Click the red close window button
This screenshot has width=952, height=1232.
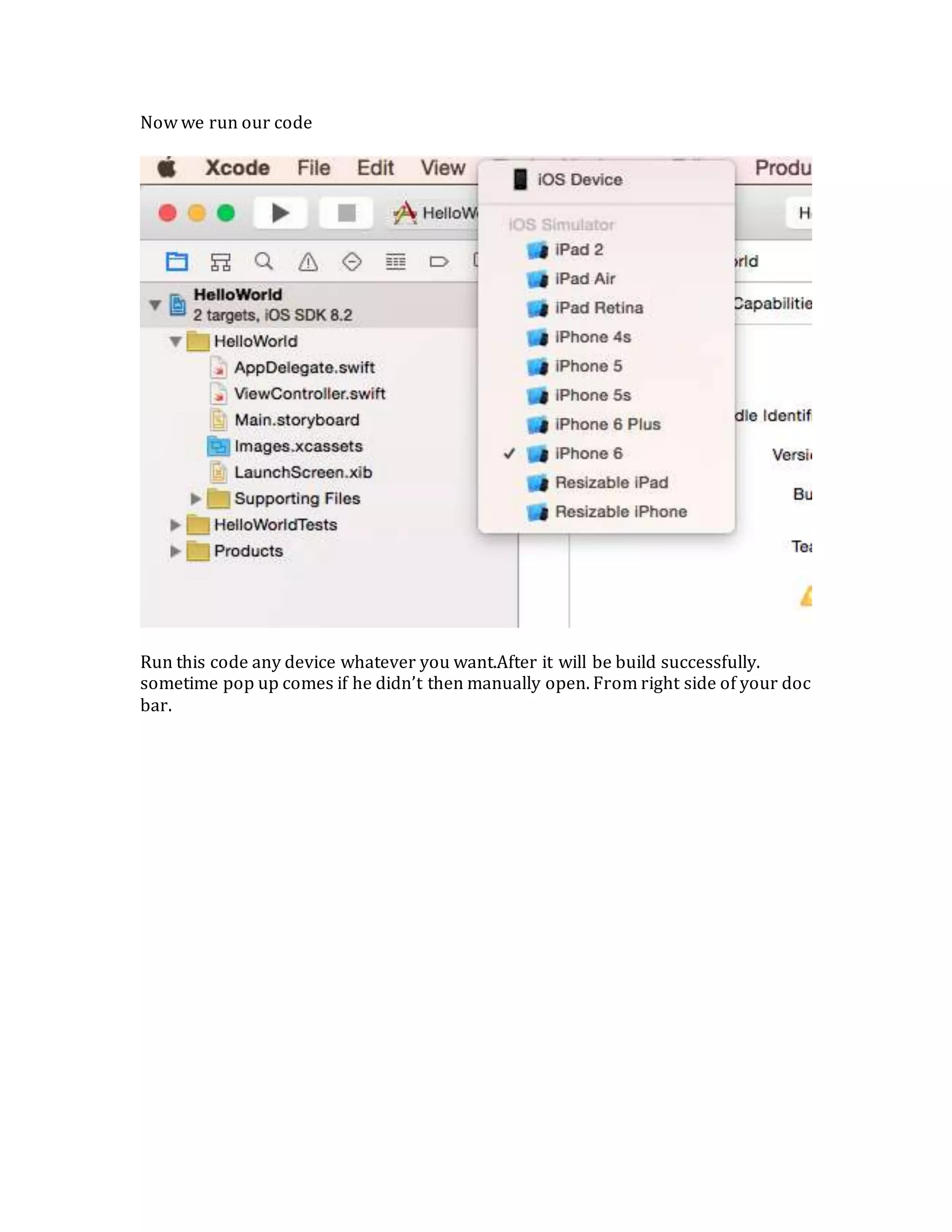click(167, 213)
